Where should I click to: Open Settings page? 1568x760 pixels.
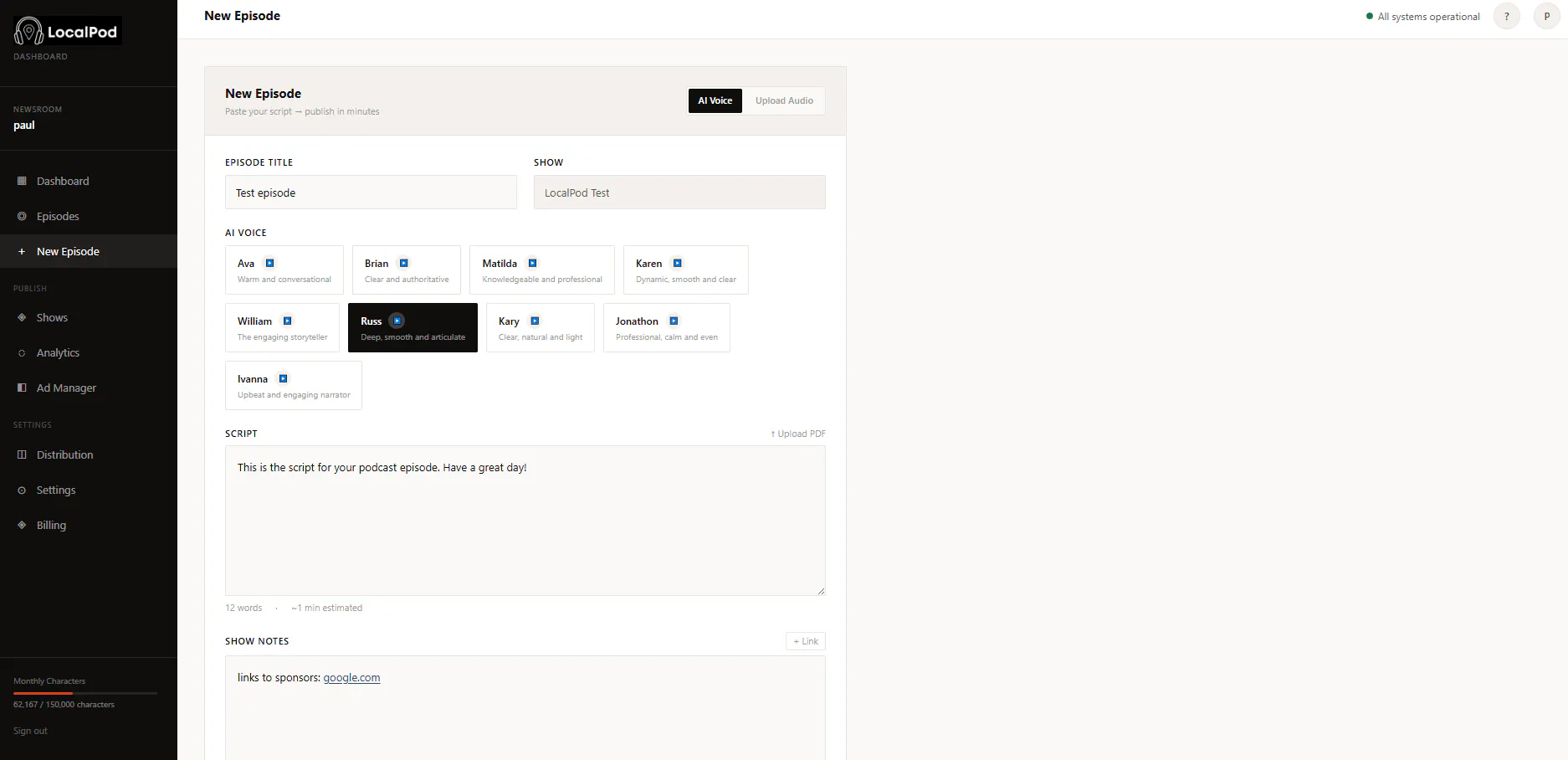click(x=89, y=490)
